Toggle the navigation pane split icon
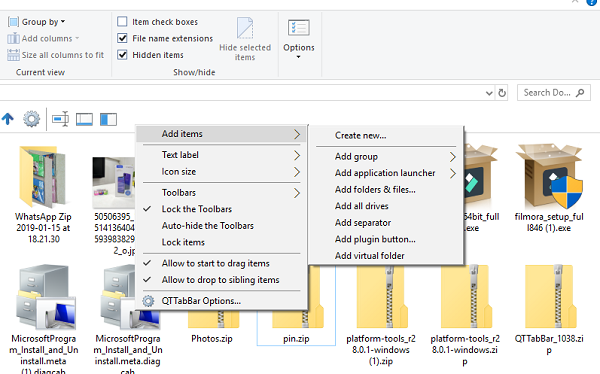 click(x=108, y=119)
